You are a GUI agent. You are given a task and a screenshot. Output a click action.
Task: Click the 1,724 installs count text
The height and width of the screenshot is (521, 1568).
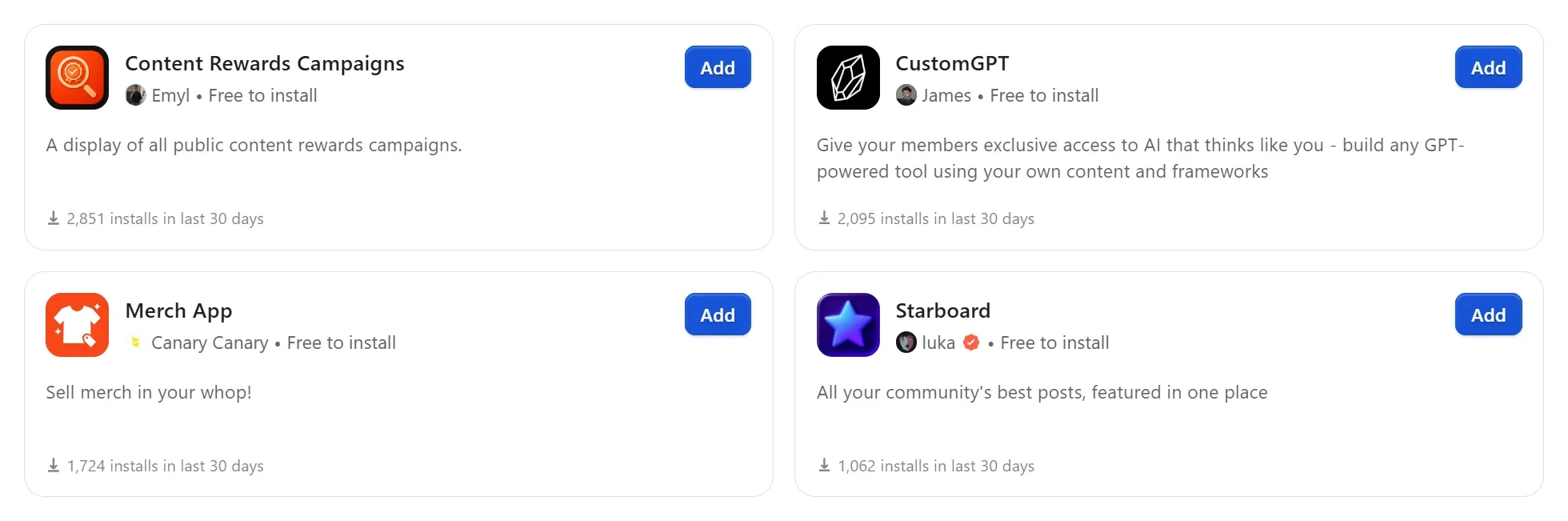point(166,465)
